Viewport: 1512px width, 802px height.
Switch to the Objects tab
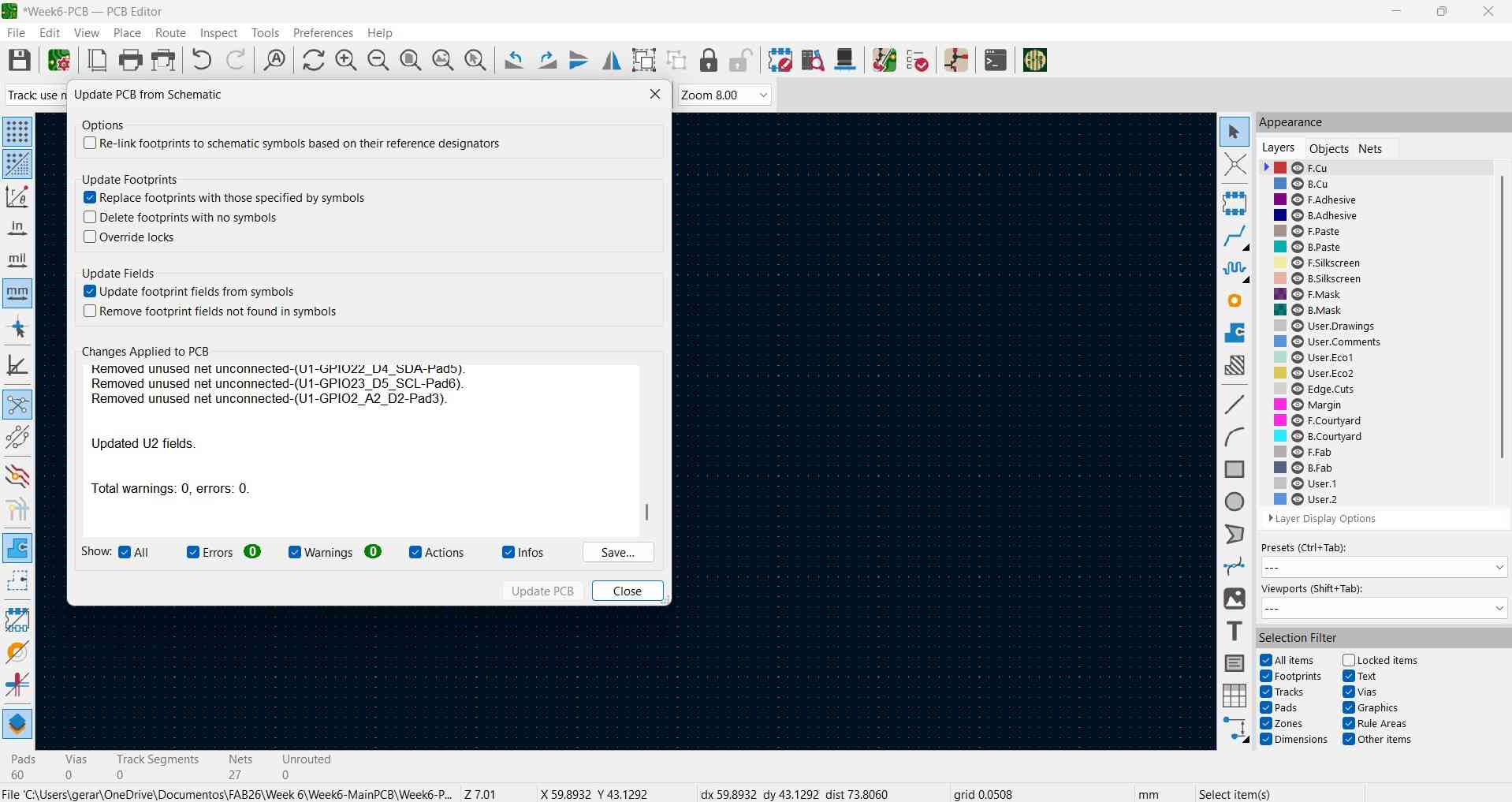tap(1328, 148)
